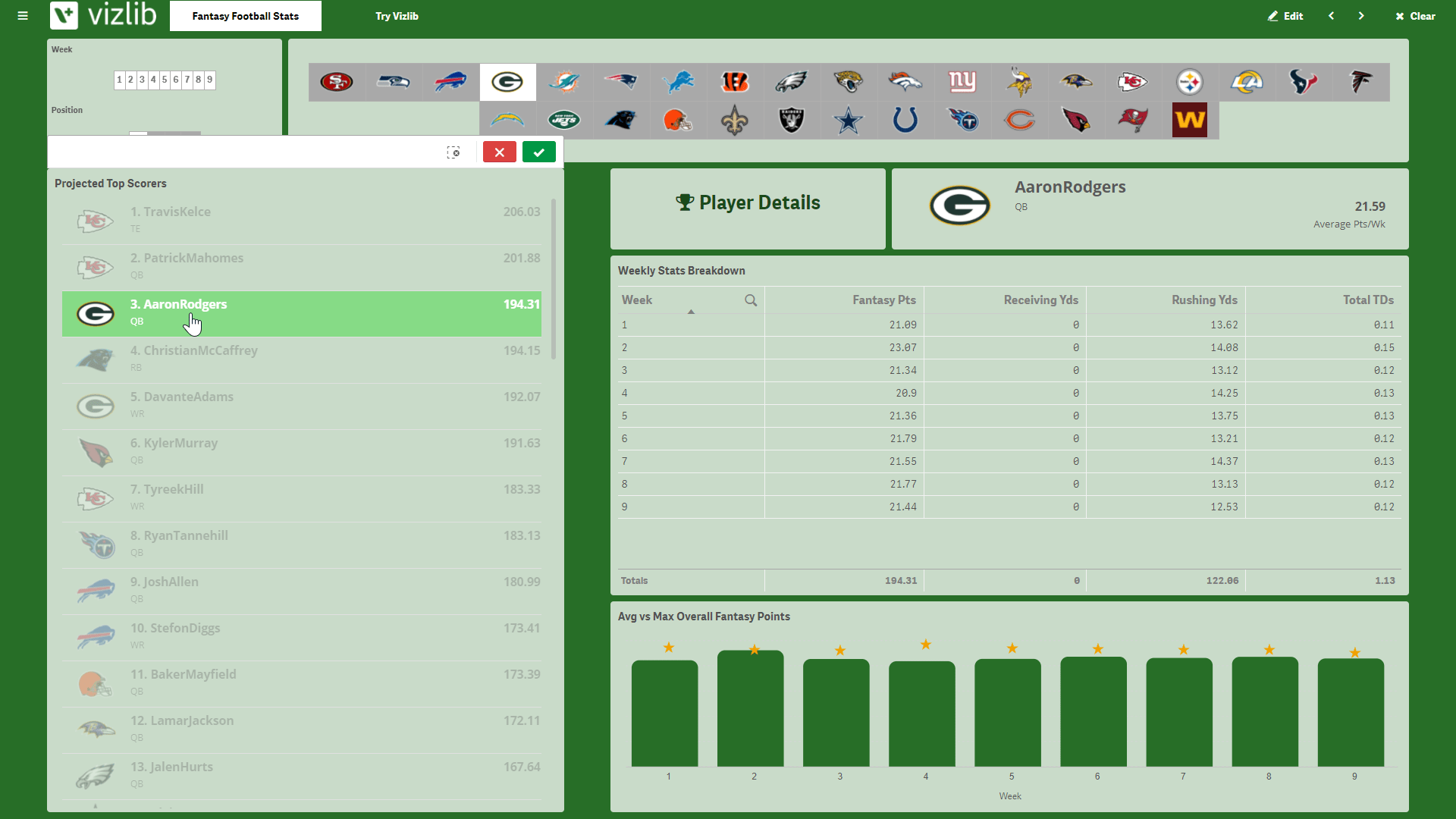
Task: Select the Cincinnati Bengals team logo
Action: (x=735, y=82)
